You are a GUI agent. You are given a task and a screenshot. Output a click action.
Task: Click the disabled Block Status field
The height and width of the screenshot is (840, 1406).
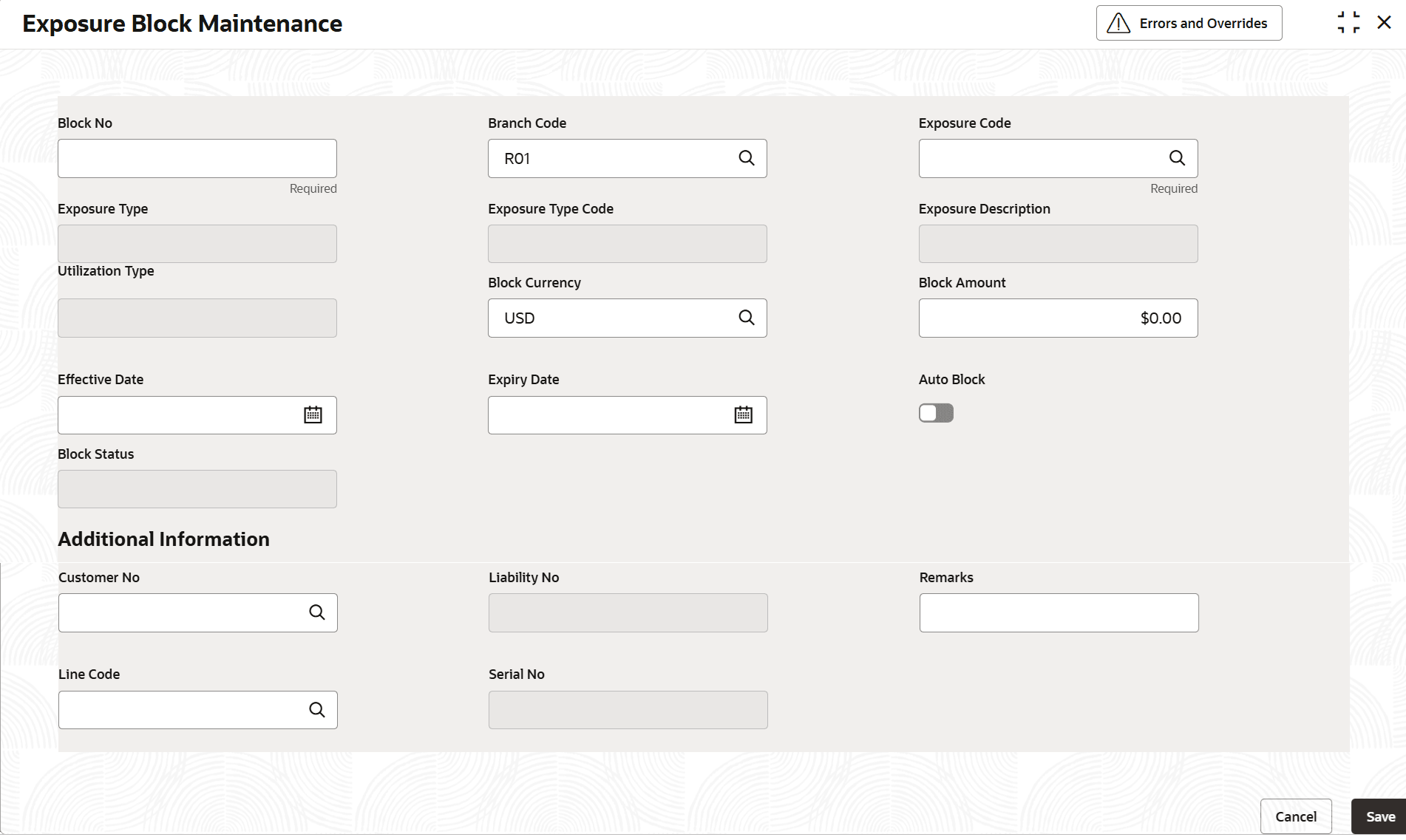tap(197, 489)
